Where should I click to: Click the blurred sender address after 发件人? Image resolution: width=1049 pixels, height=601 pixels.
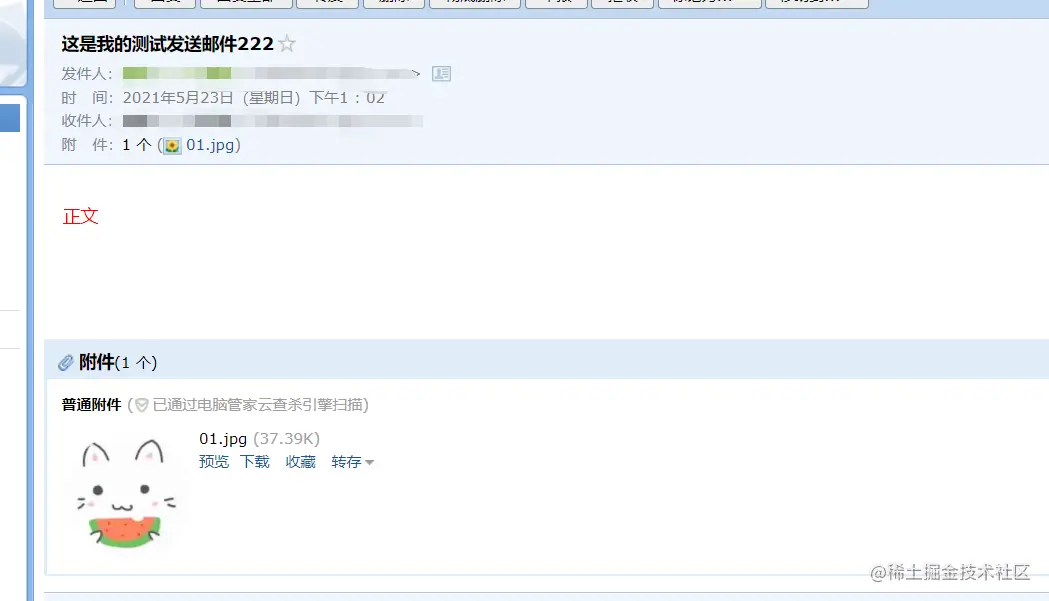tap(271, 73)
